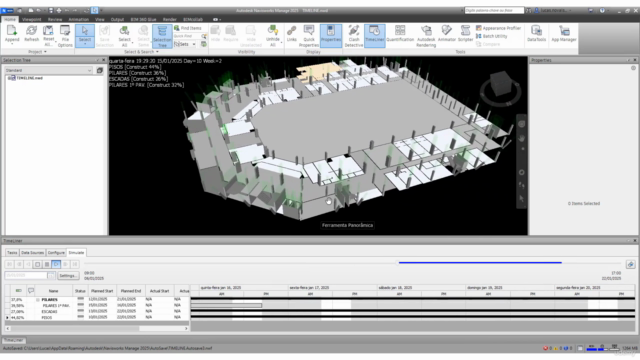Click the TimeLiner forward to end button
640x360 pixels.
pyautogui.click(x=75, y=264)
